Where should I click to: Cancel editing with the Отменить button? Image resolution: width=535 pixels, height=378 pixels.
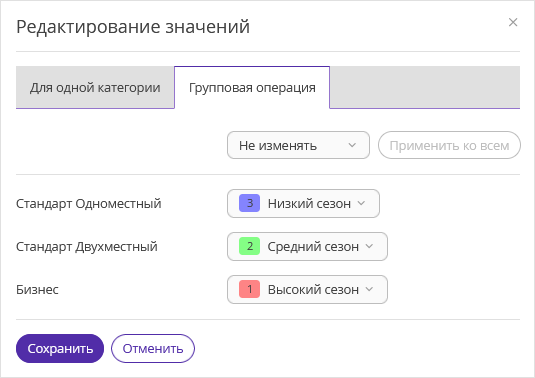(153, 349)
